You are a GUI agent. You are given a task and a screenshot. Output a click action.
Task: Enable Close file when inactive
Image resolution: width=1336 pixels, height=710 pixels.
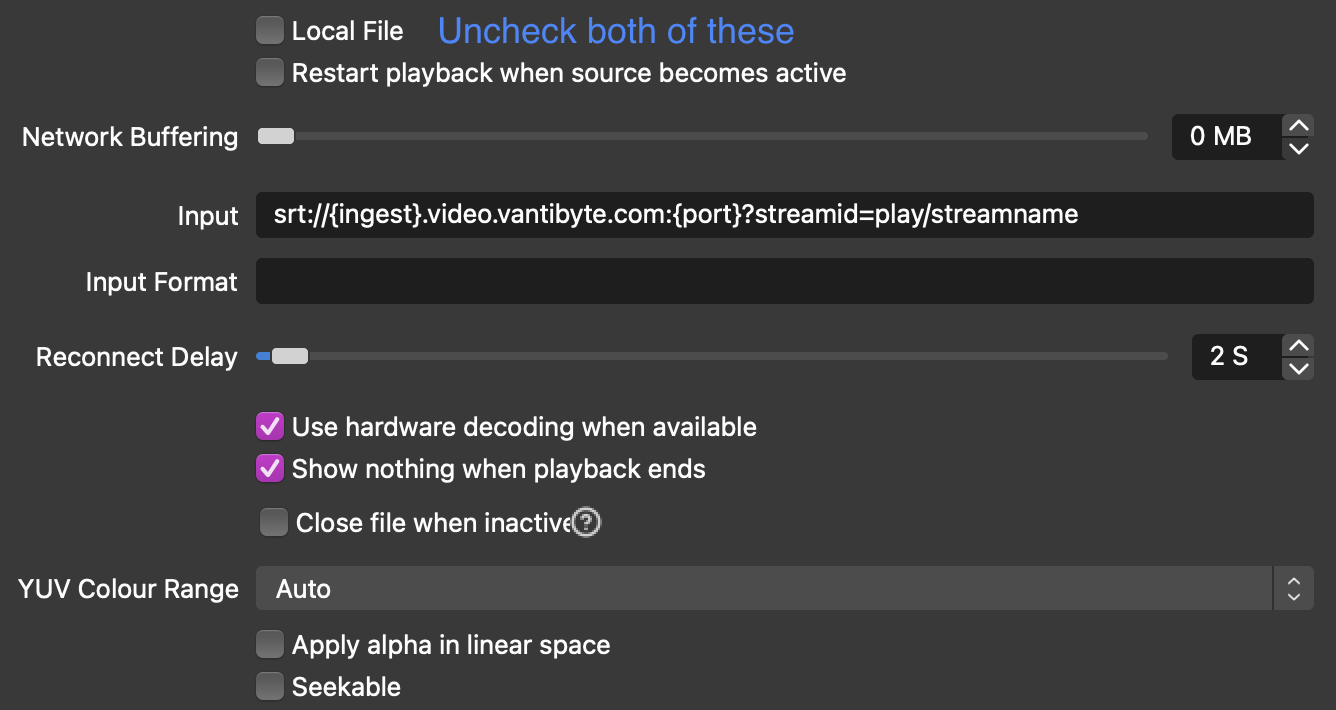273,521
